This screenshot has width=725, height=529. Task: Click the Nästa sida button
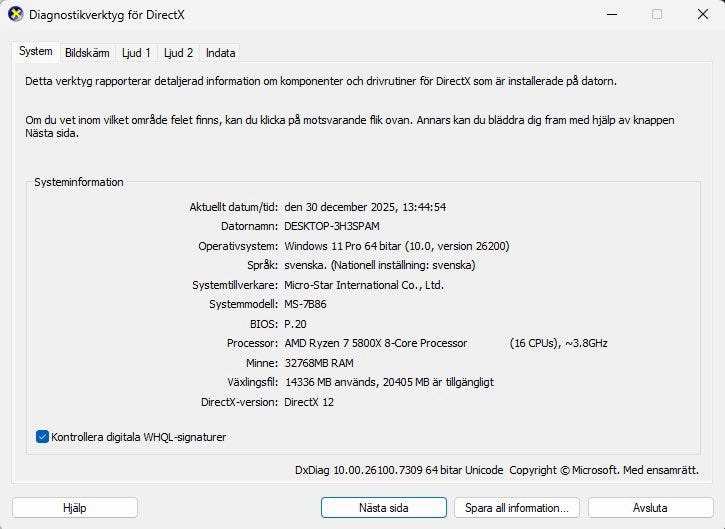point(384,508)
